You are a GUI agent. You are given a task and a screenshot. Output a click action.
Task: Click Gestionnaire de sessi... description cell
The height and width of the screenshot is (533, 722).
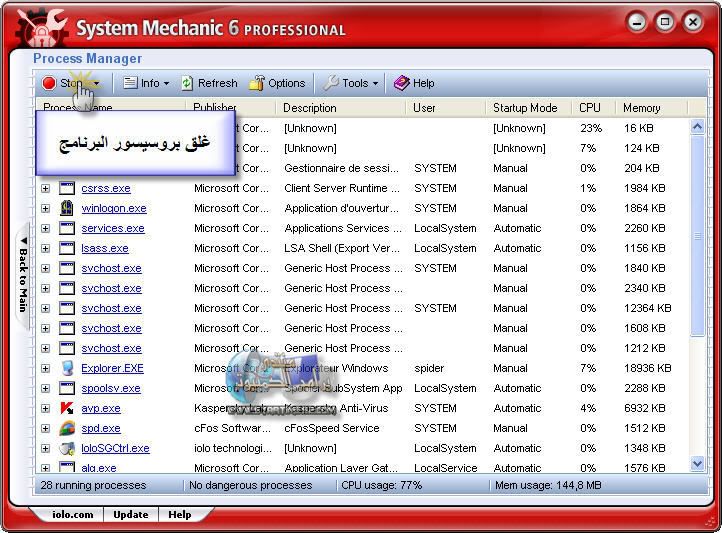[x=341, y=168]
